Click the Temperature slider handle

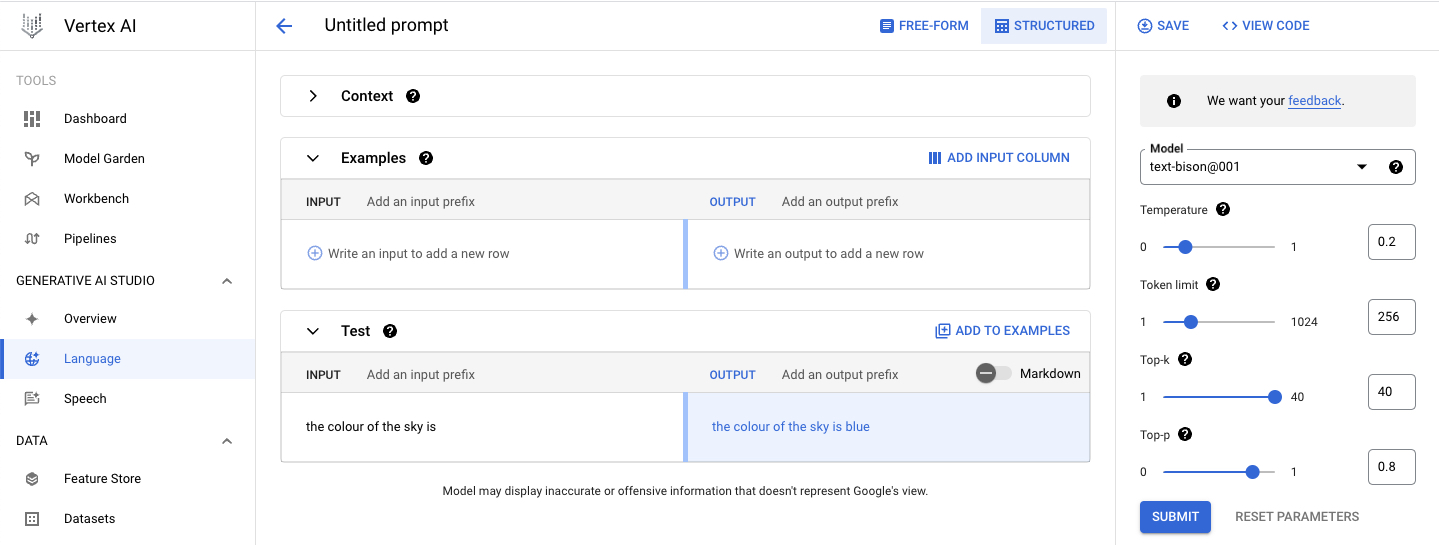pyautogui.click(x=1185, y=247)
